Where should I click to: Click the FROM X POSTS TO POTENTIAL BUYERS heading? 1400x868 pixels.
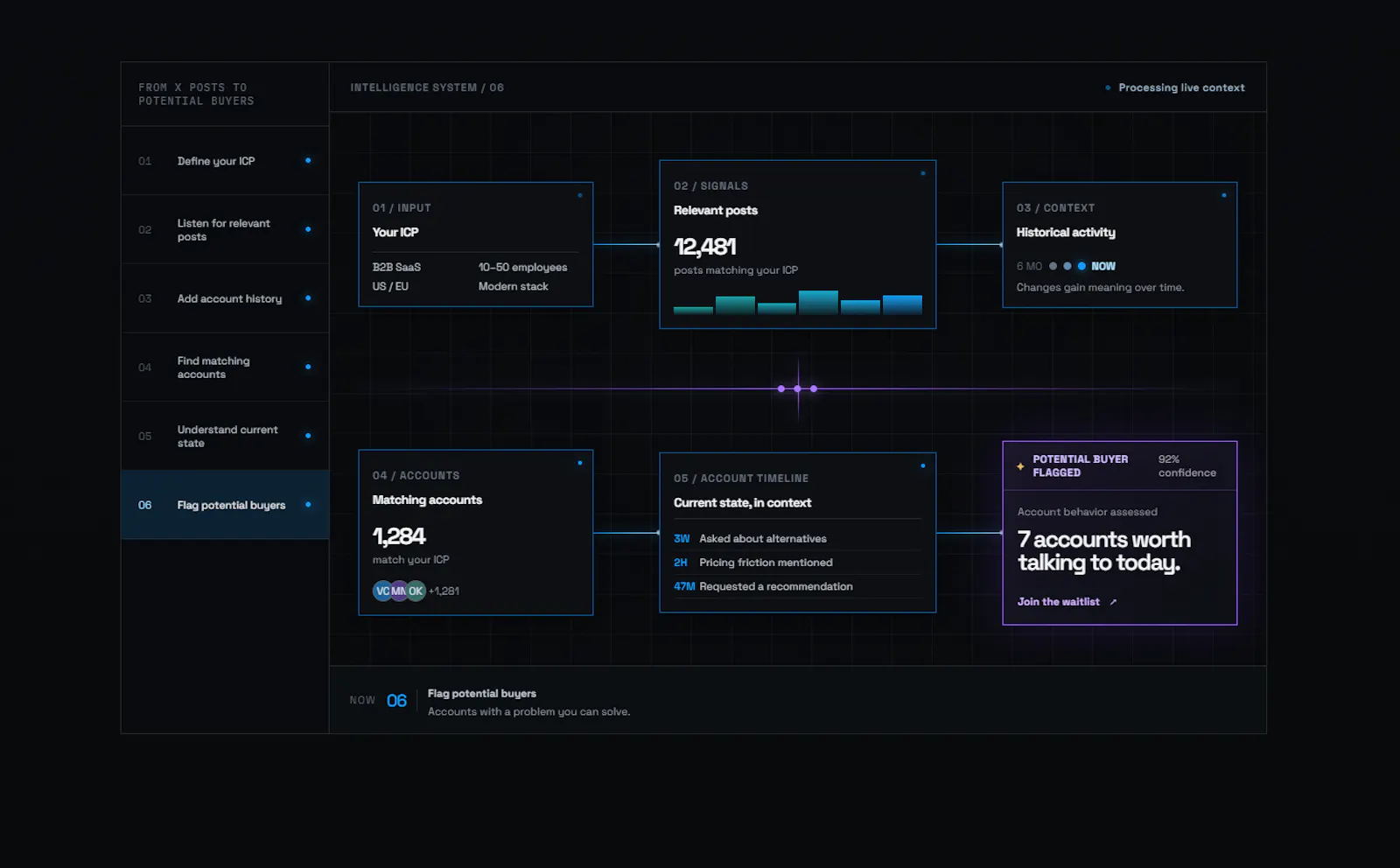point(196,94)
